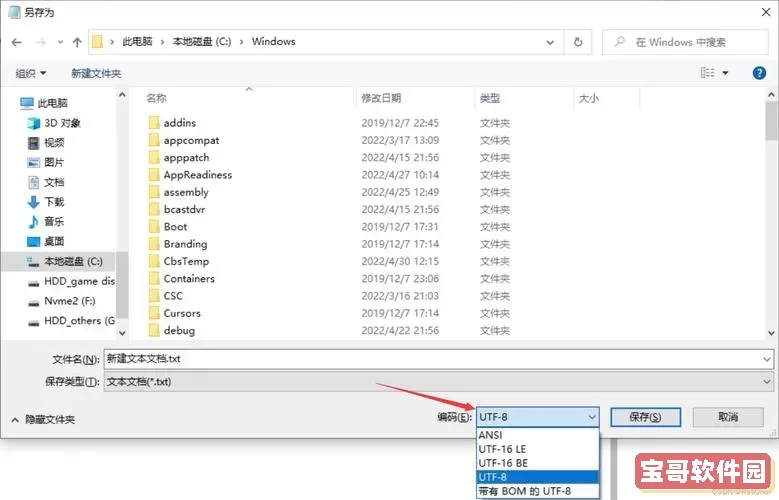Select the CbsTemp folder icon
Screen dimensions: 779x500
[154, 261]
